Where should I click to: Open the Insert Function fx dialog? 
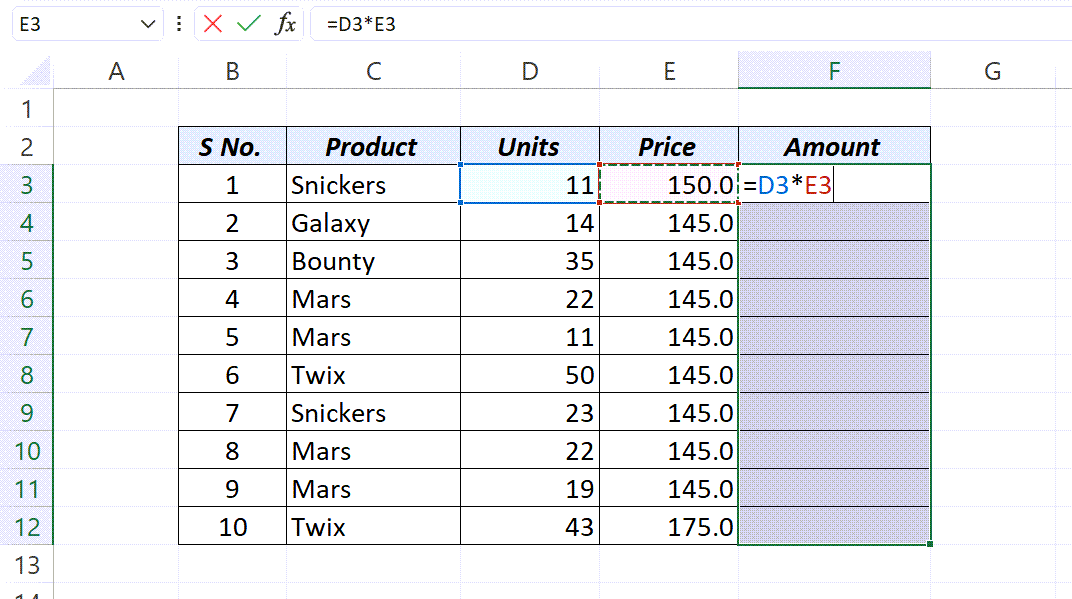pyautogui.click(x=283, y=23)
